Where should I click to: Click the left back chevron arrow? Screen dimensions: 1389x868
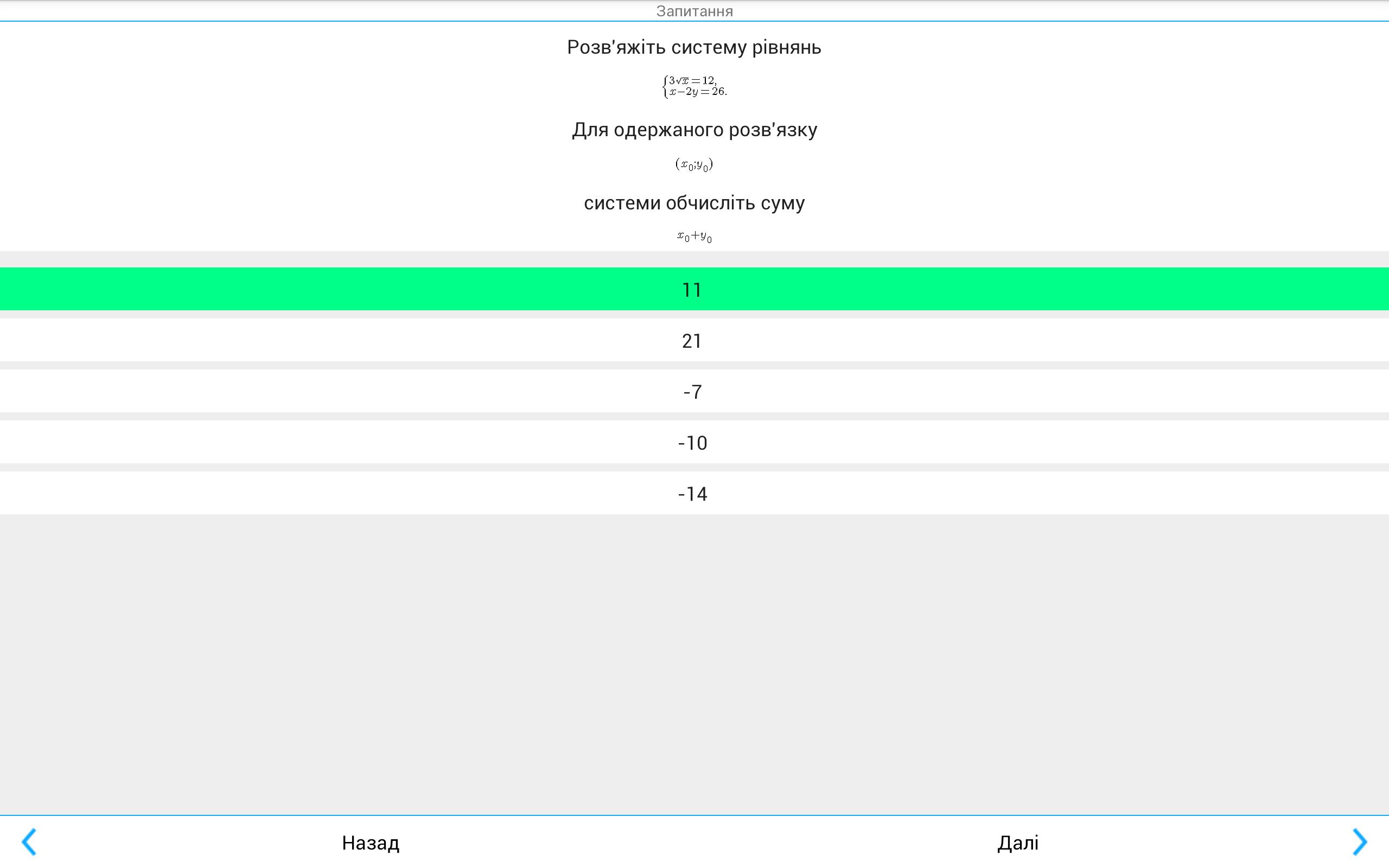click(x=29, y=841)
